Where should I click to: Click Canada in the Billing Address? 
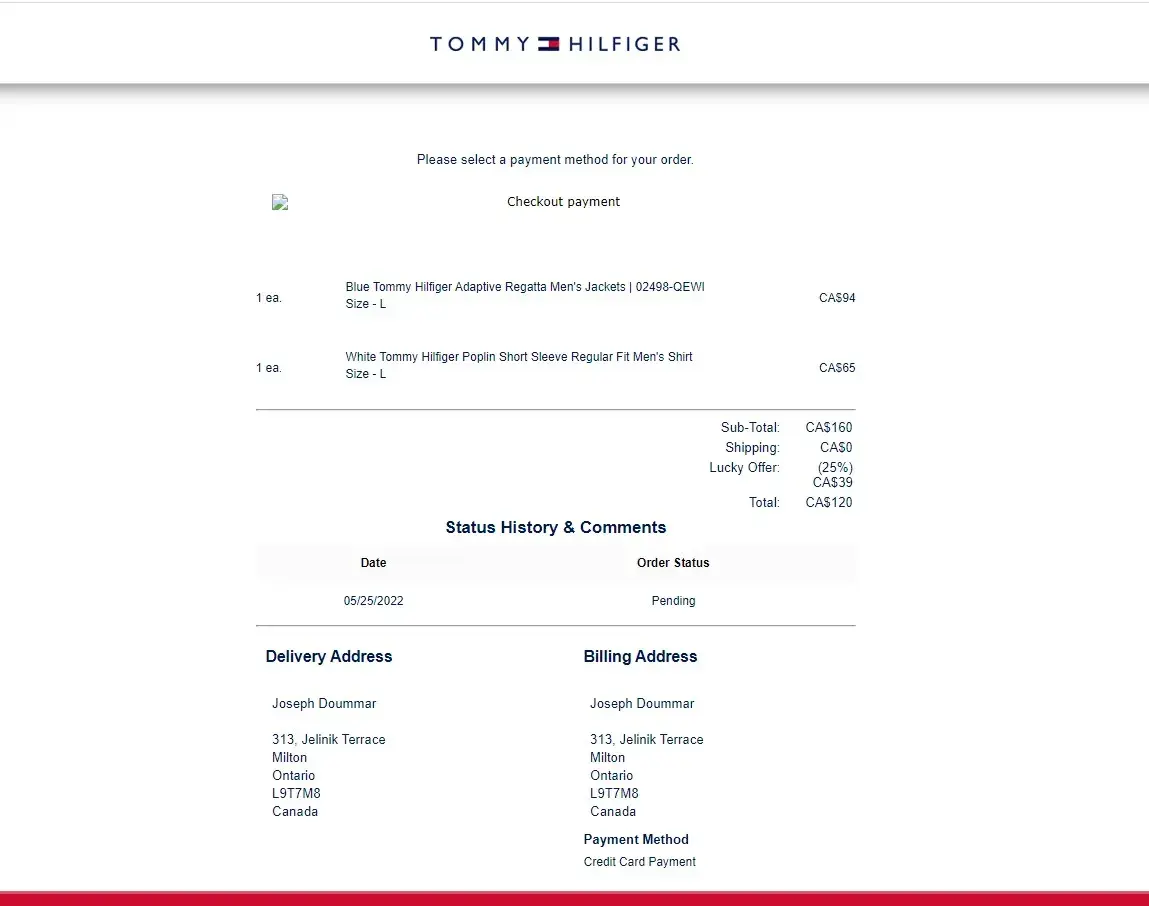pyautogui.click(x=613, y=811)
